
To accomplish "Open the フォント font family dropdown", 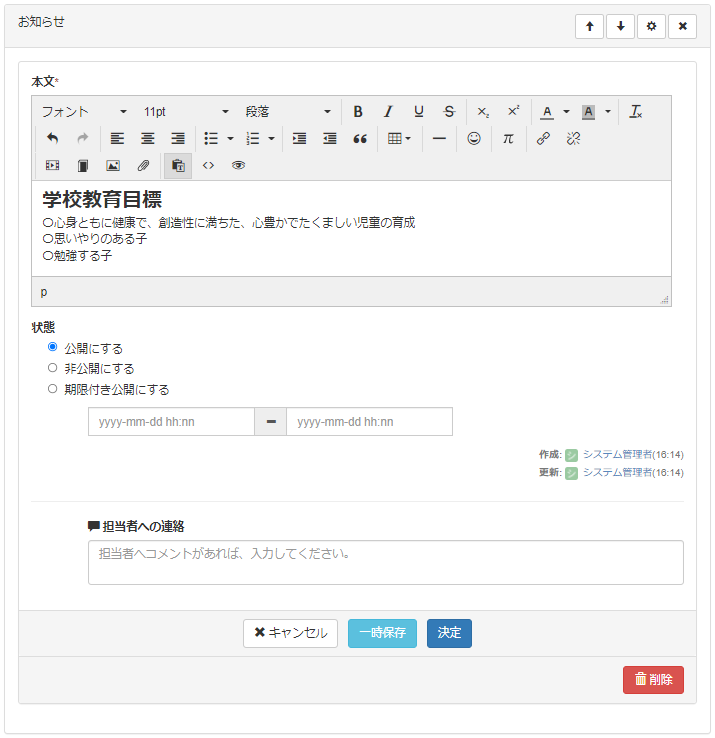I will click(x=84, y=112).
